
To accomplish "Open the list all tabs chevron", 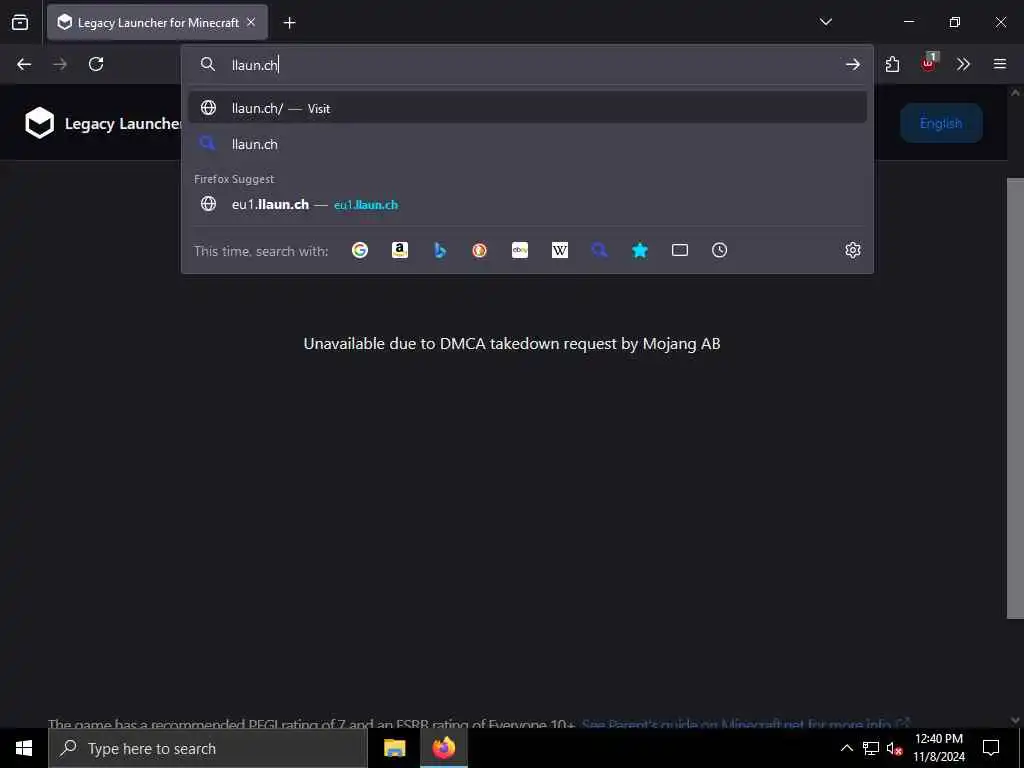I will (825, 22).
